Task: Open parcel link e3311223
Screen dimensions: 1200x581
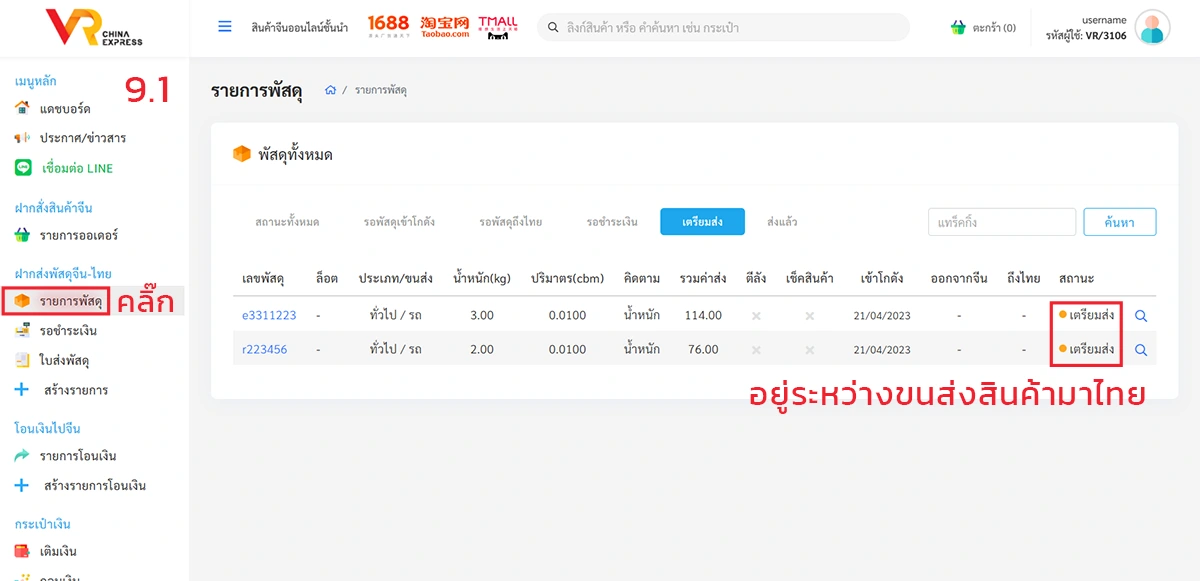Action: click(x=269, y=316)
